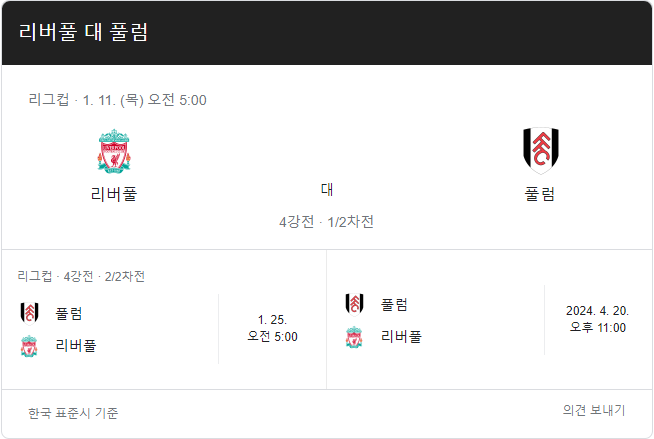Viewport: 654px width, 439px height.
Task: Click Liverpool crest in the 1. 25. match
Action: pyautogui.click(x=29, y=346)
